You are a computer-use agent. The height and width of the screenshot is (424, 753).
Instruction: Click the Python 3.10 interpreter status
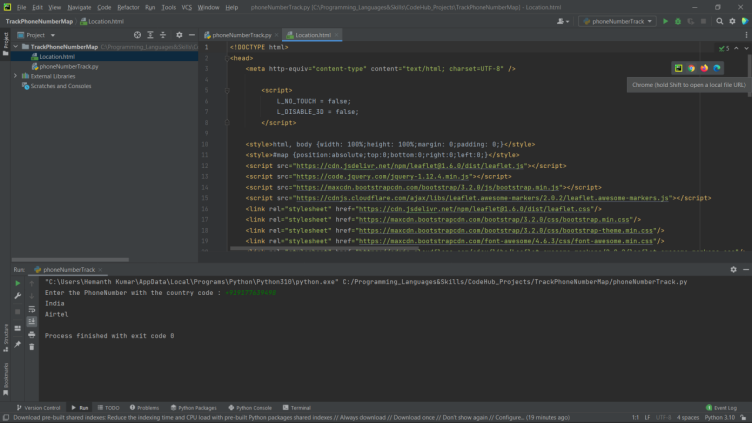tap(719, 418)
